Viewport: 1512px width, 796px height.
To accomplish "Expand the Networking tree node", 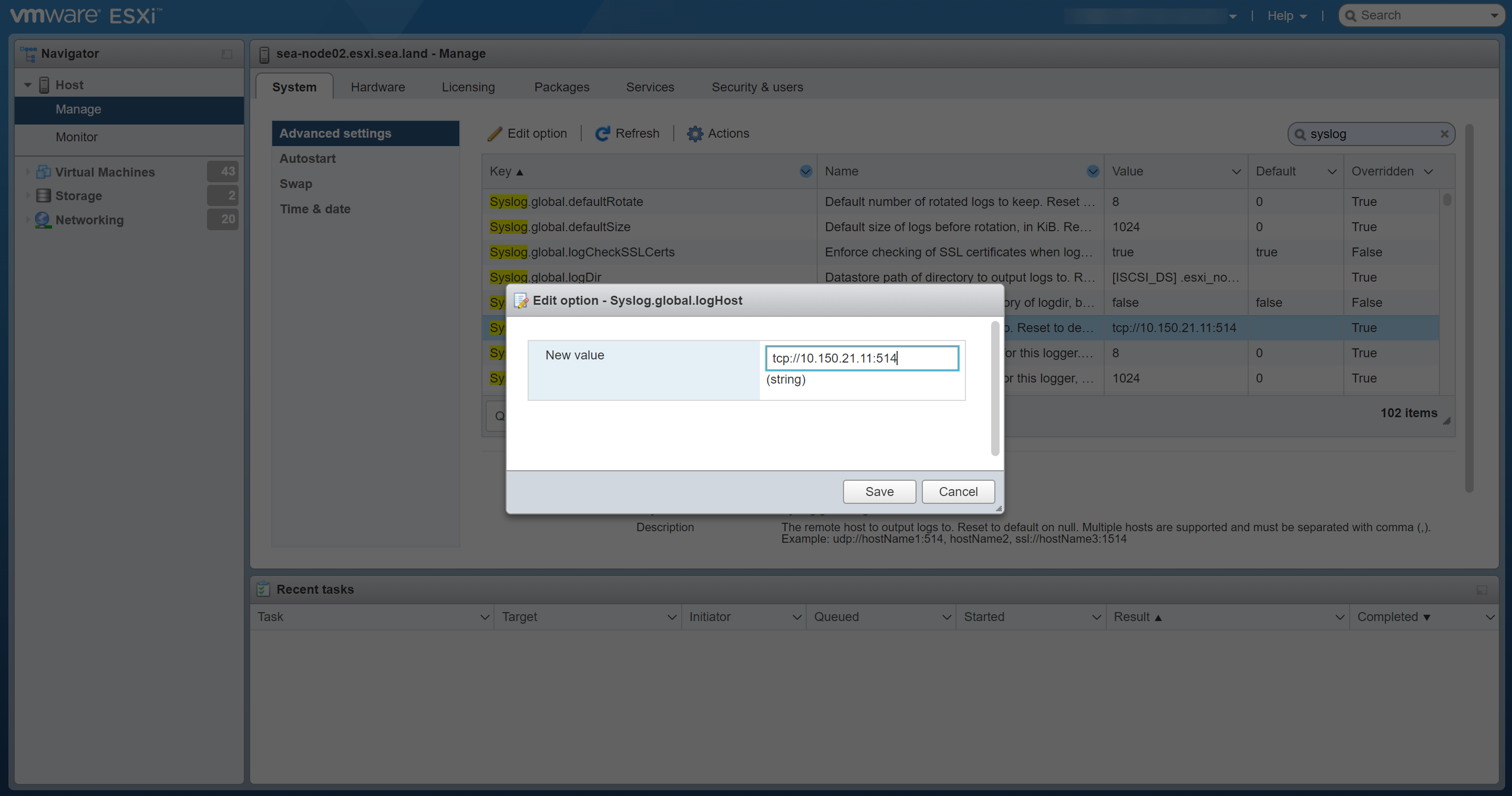I will pyautogui.click(x=27, y=220).
